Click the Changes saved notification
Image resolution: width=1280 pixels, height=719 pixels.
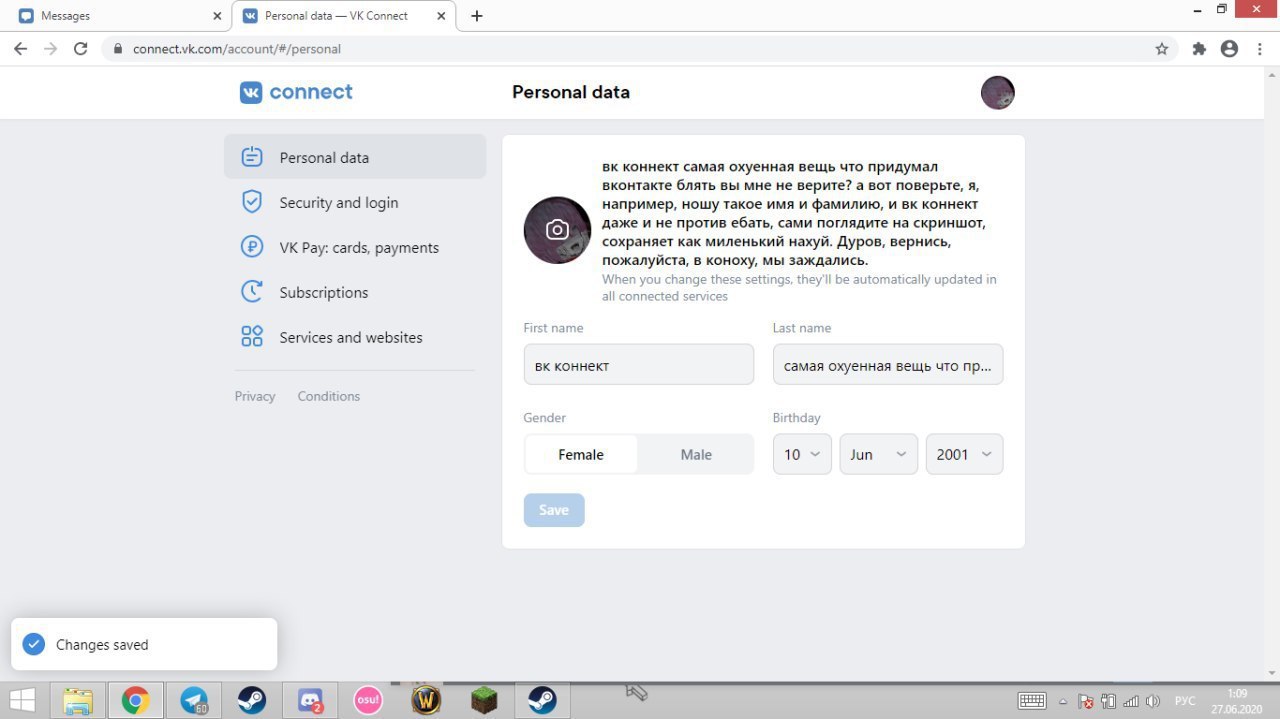[144, 644]
